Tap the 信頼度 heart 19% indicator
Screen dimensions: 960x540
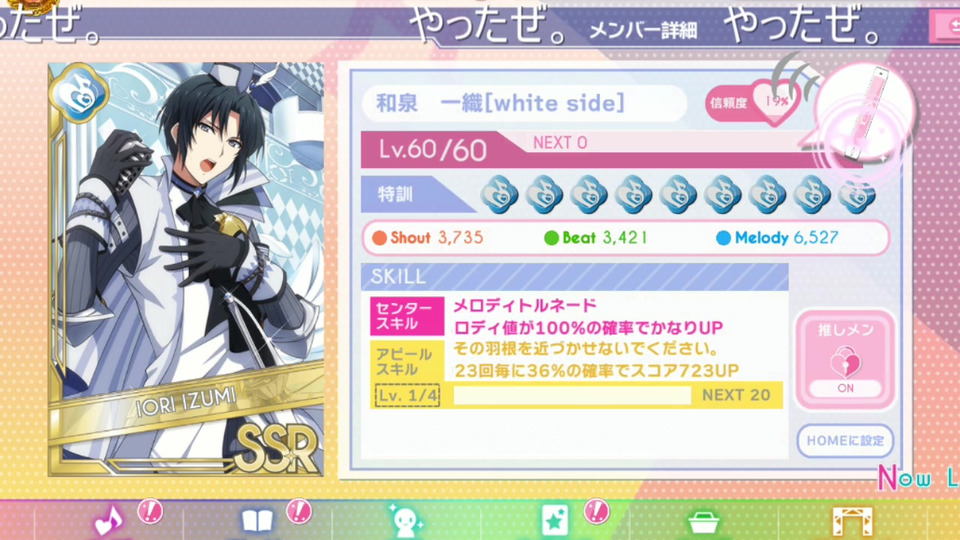tap(752, 103)
